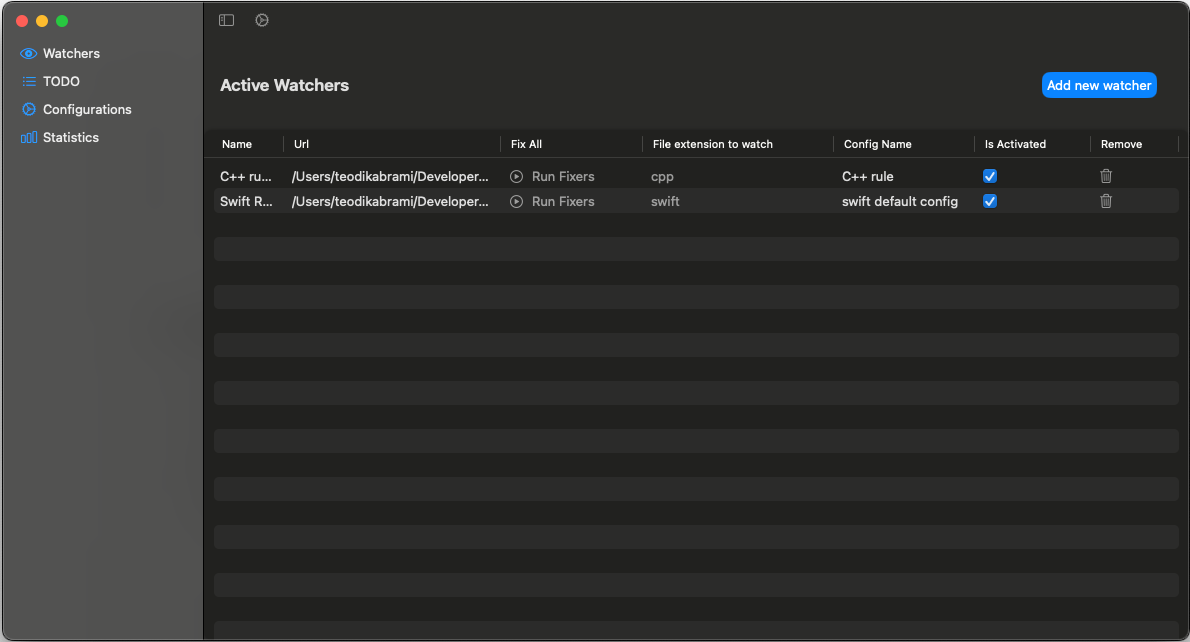1190x642 pixels.
Task: View the Statistics bar chart icon
Action: pyautogui.click(x=29, y=137)
